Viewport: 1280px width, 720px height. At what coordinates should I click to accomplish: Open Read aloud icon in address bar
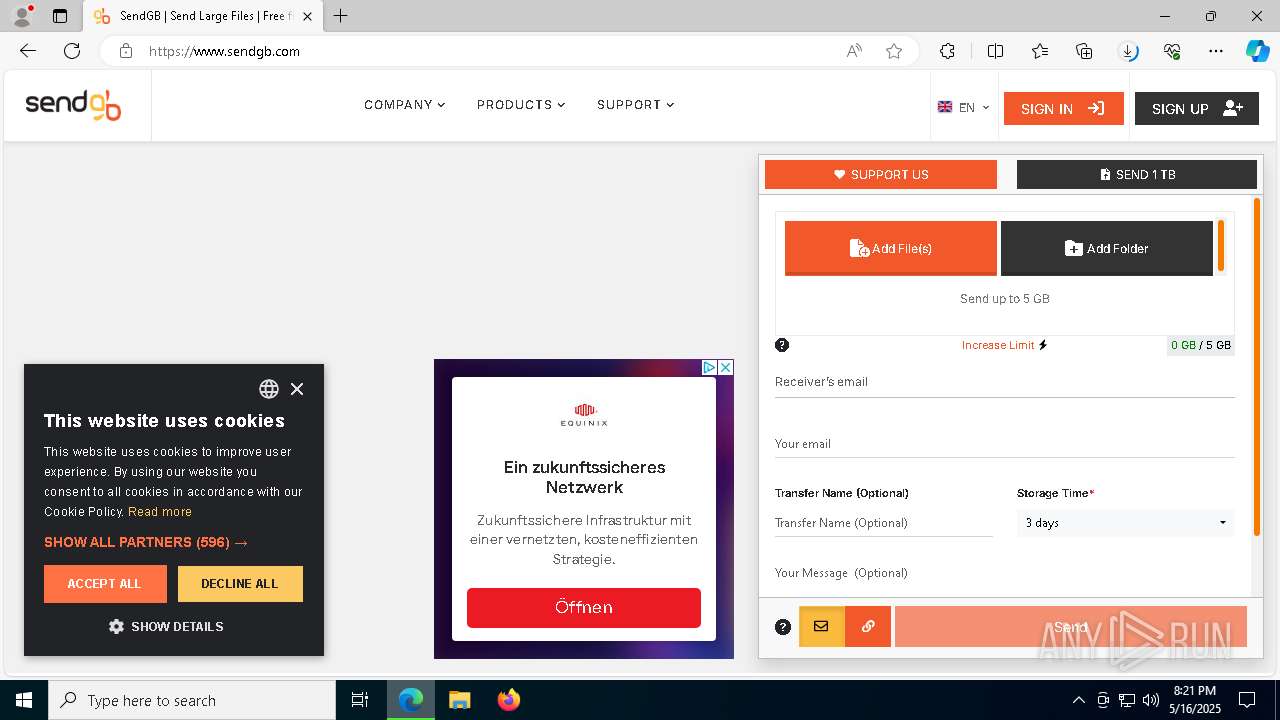pyautogui.click(x=854, y=51)
